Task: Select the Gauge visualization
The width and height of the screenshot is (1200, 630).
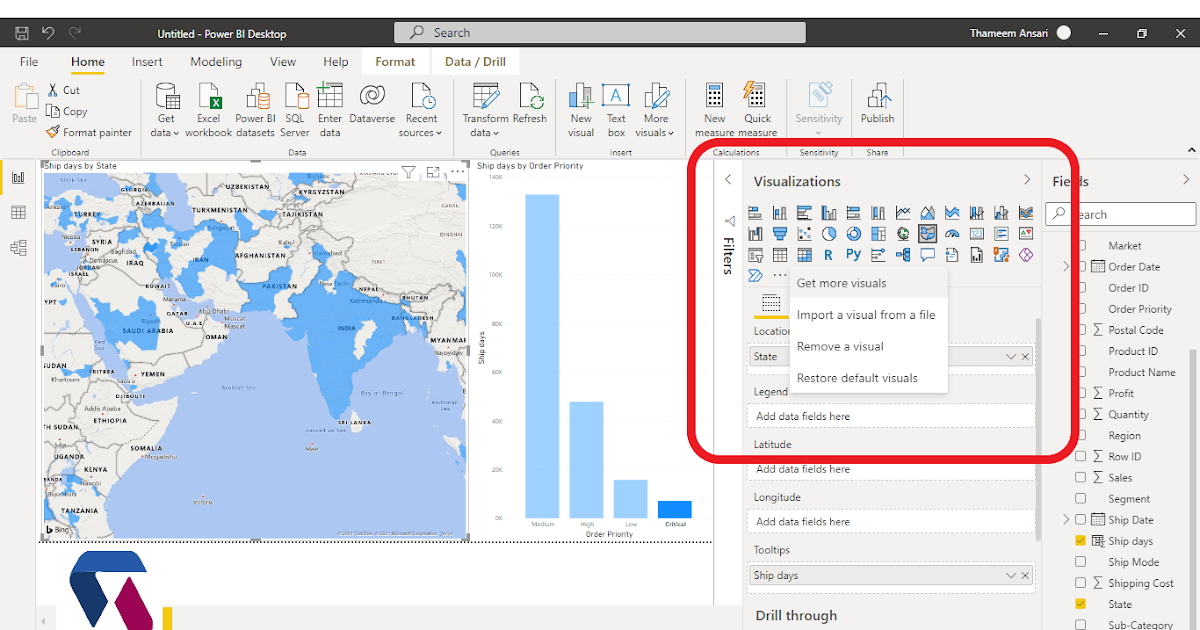Action: pos(952,233)
